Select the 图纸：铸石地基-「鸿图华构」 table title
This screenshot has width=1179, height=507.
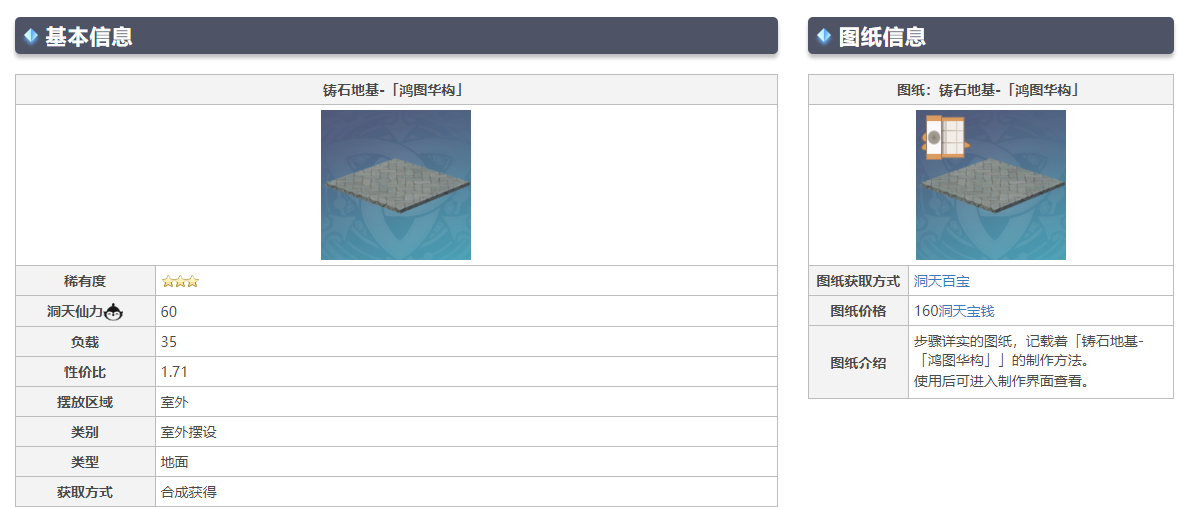(x=990, y=90)
